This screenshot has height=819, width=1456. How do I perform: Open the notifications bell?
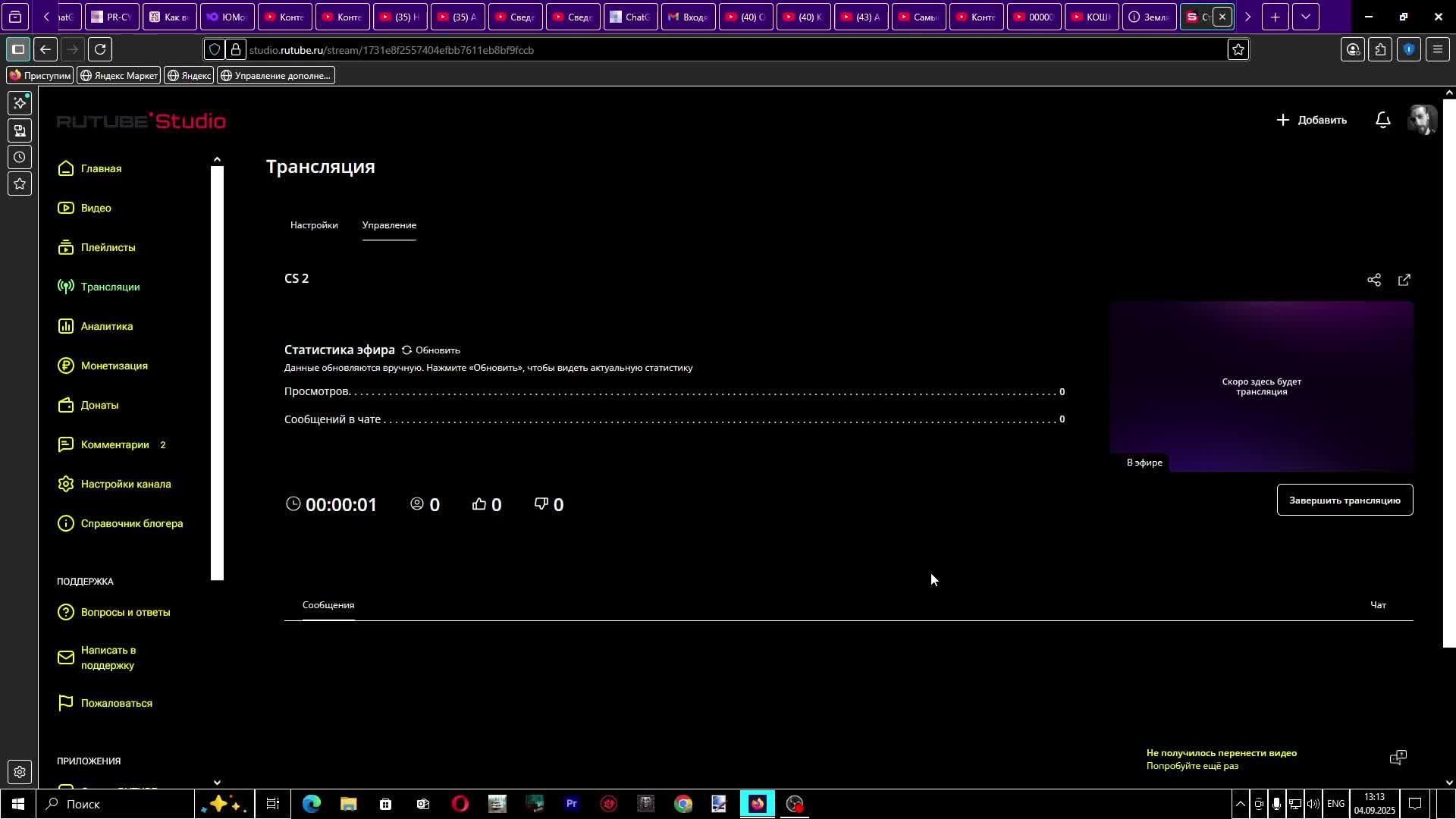point(1382,120)
